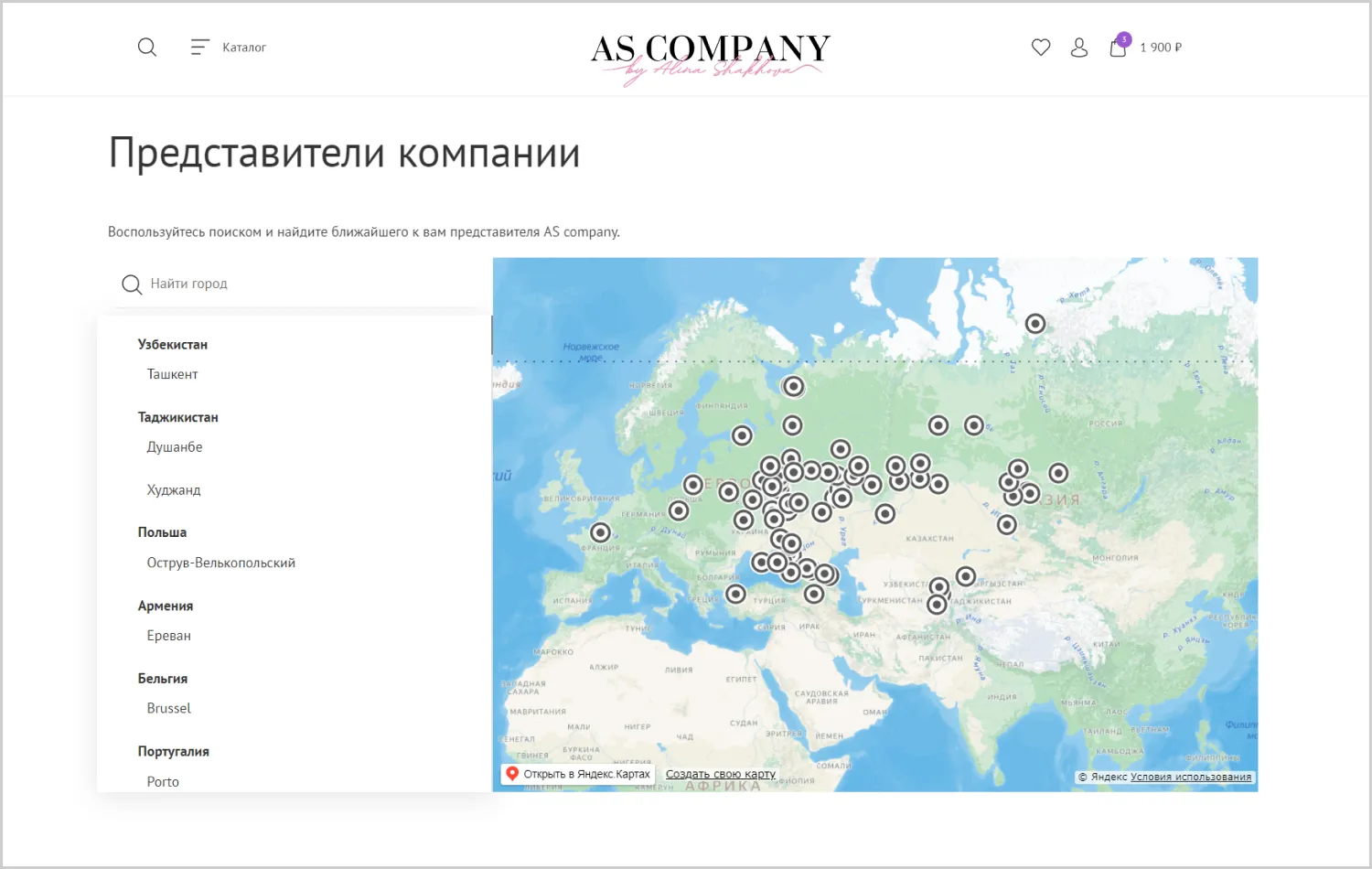Click the cart total 1 900 ₽
This screenshot has height=869, width=1372.
pyautogui.click(x=1161, y=48)
